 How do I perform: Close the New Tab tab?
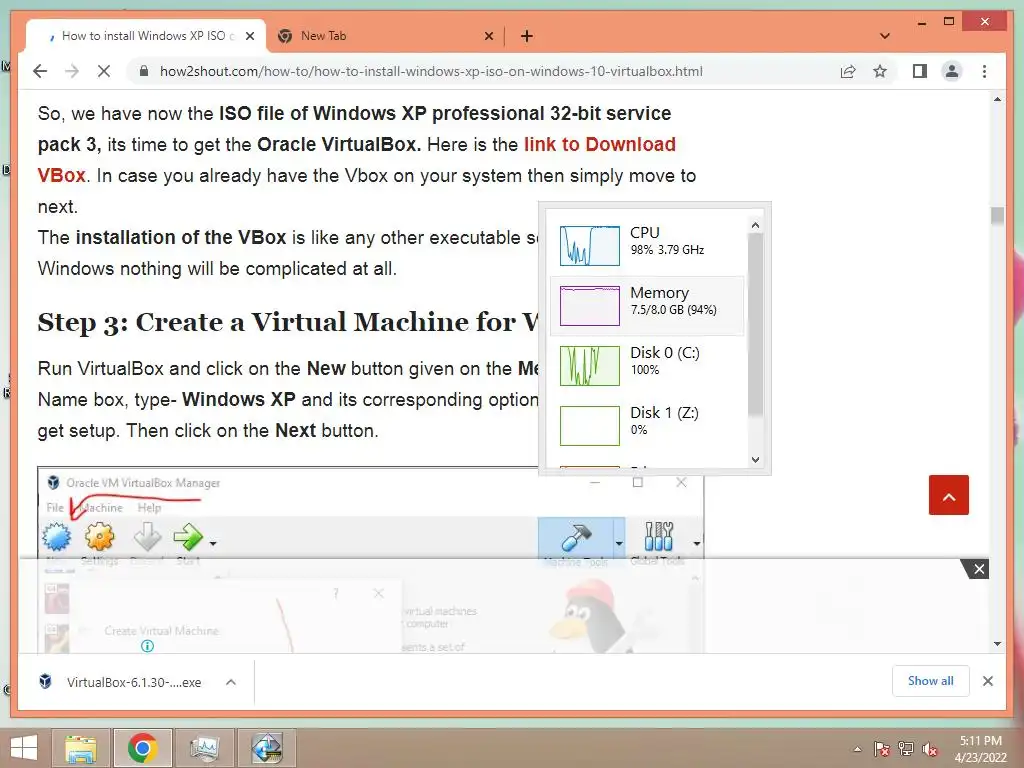coord(488,36)
